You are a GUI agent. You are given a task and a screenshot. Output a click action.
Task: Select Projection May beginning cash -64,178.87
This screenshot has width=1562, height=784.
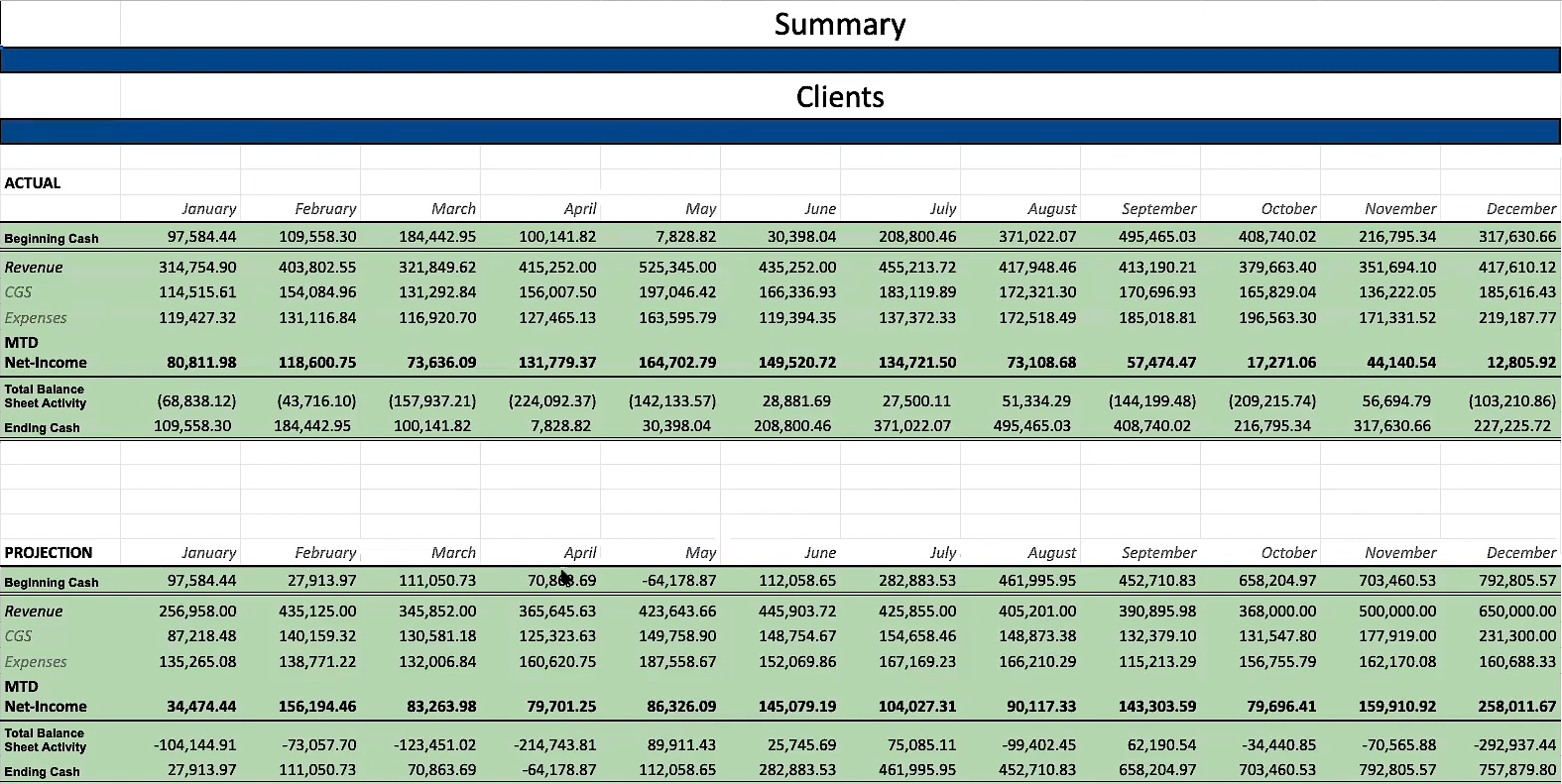(678, 581)
